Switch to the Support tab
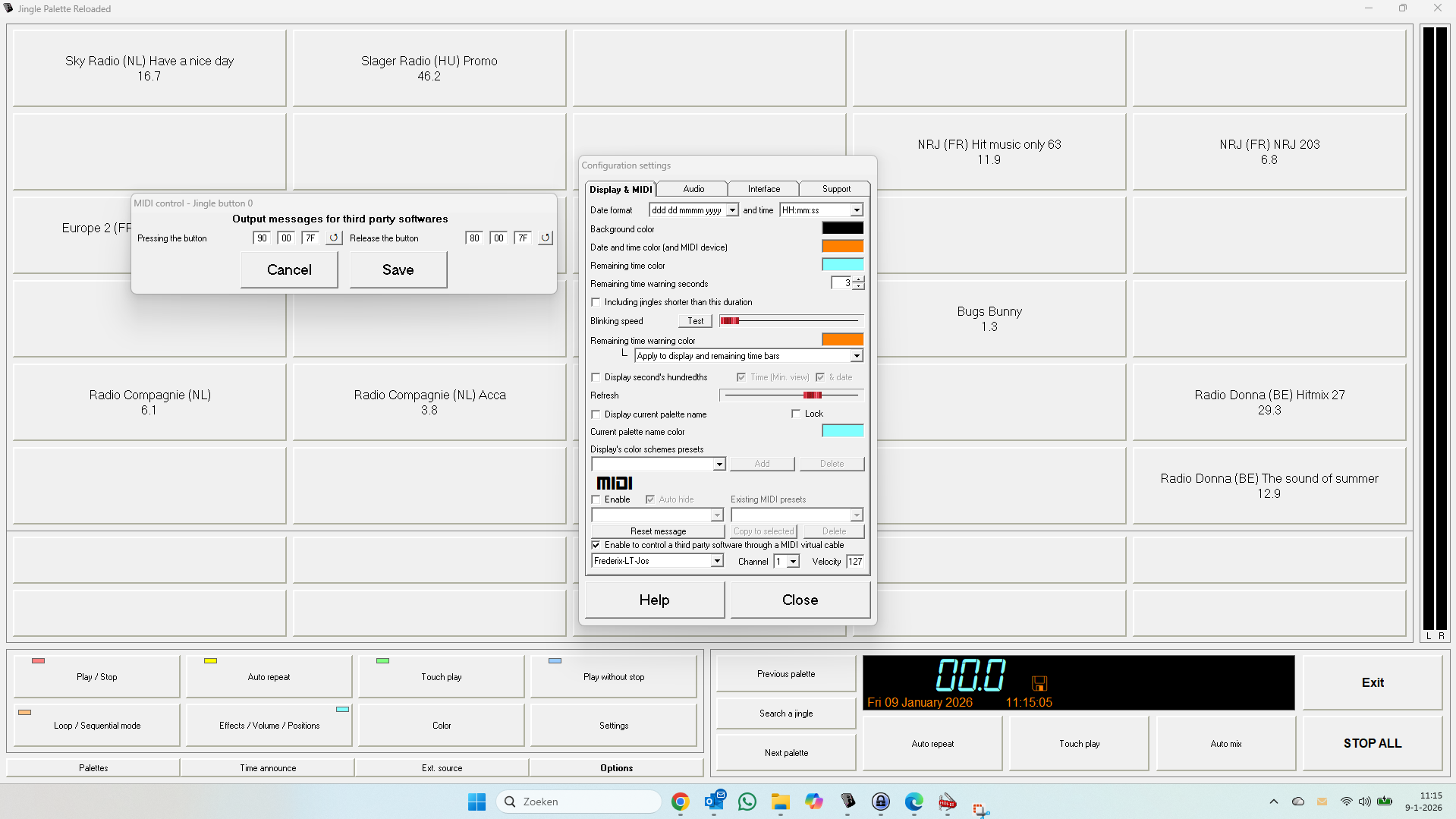 (x=835, y=188)
